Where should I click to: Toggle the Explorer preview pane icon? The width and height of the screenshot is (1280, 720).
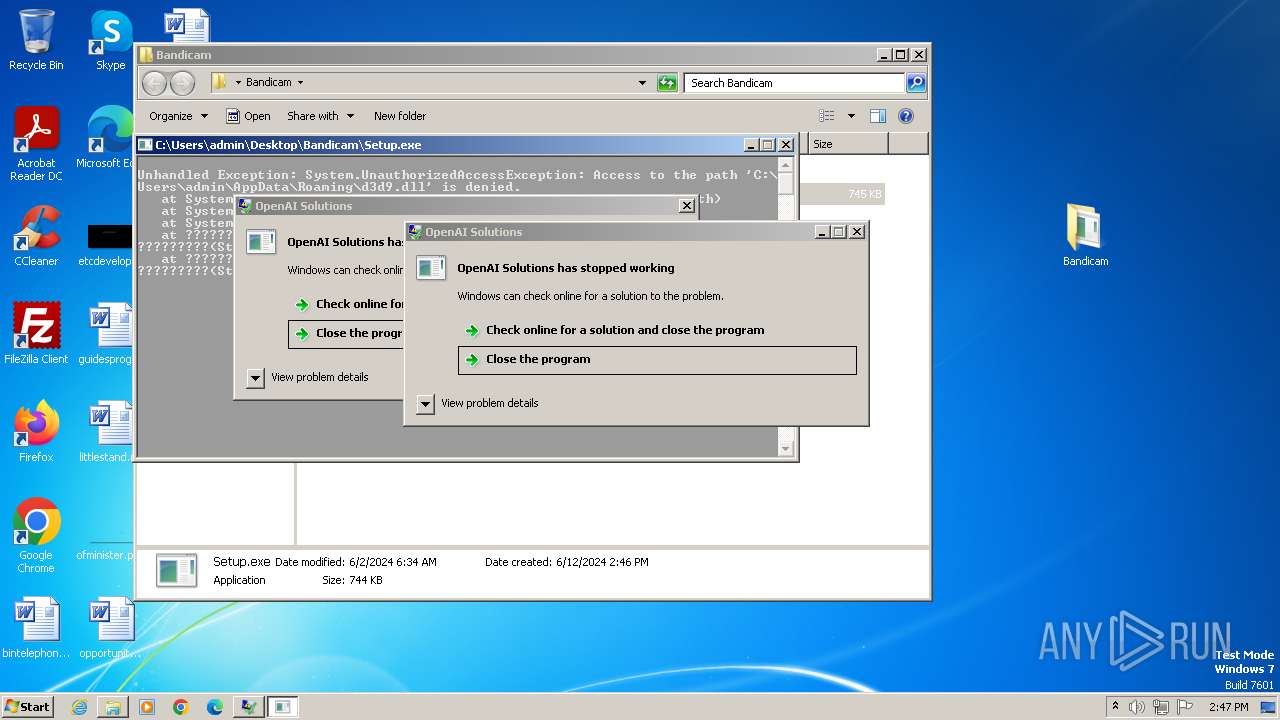pos(878,116)
